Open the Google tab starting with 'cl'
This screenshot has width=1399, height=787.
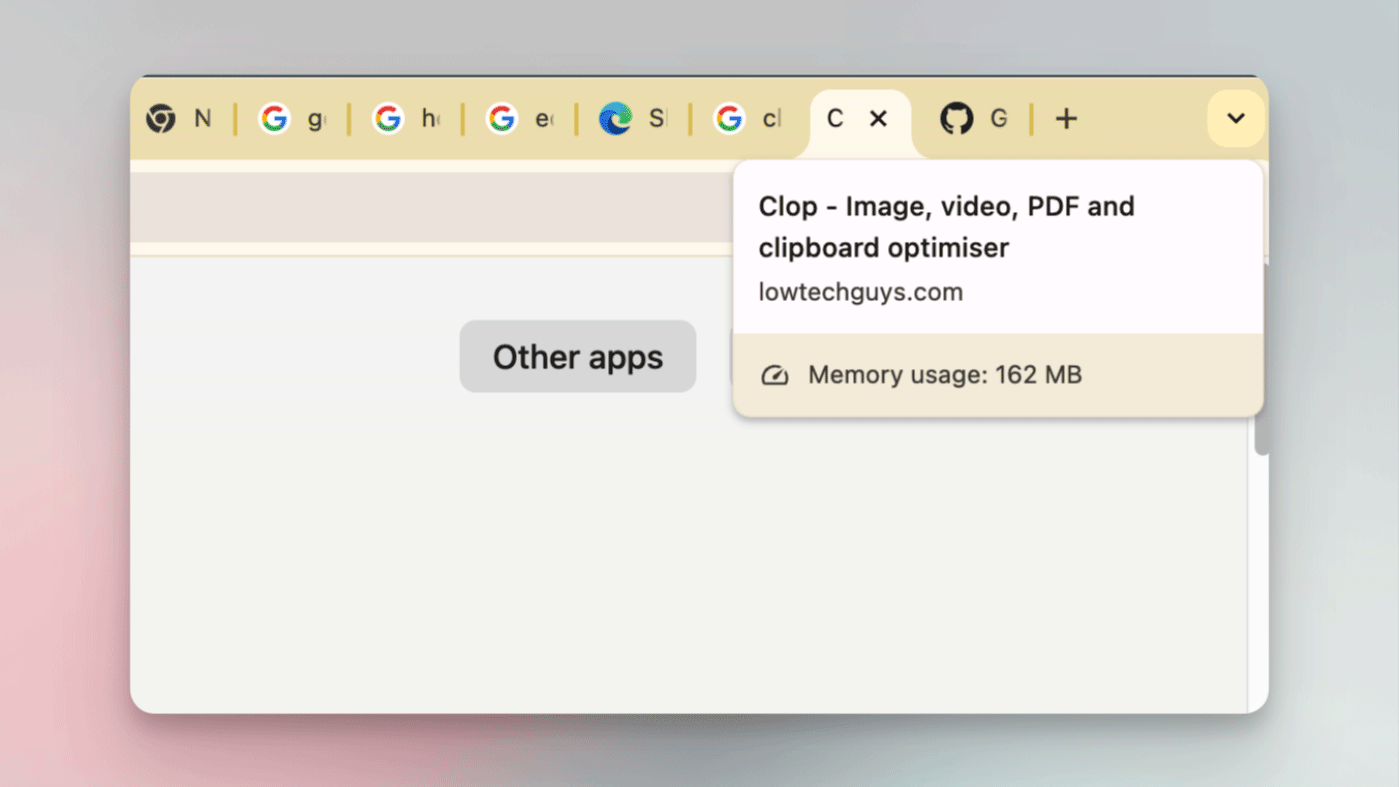pyautogui.click(x=746, y=119)
